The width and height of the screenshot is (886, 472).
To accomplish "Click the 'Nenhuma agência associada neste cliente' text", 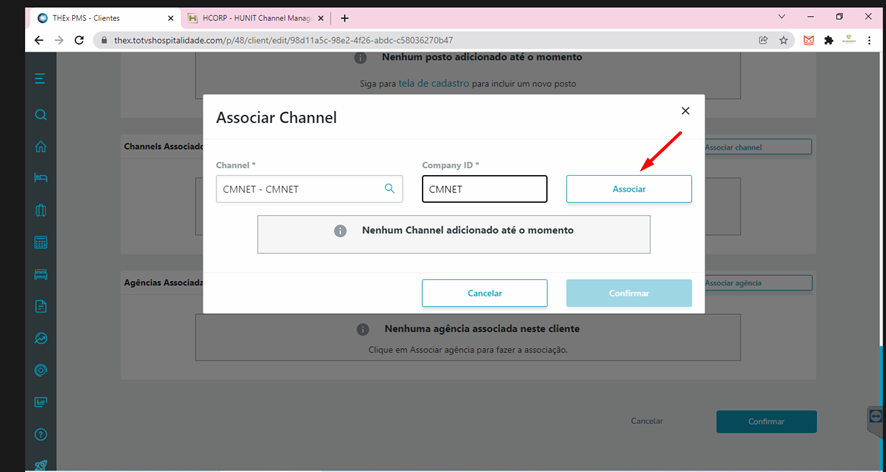I will (x=482, y=328).
